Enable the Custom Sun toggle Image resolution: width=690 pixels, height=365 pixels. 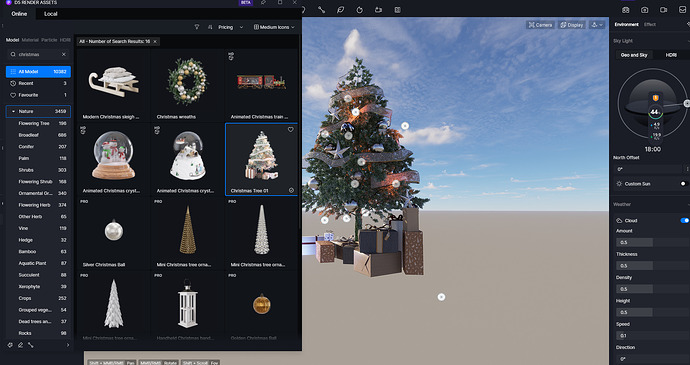tap(683, 184)
